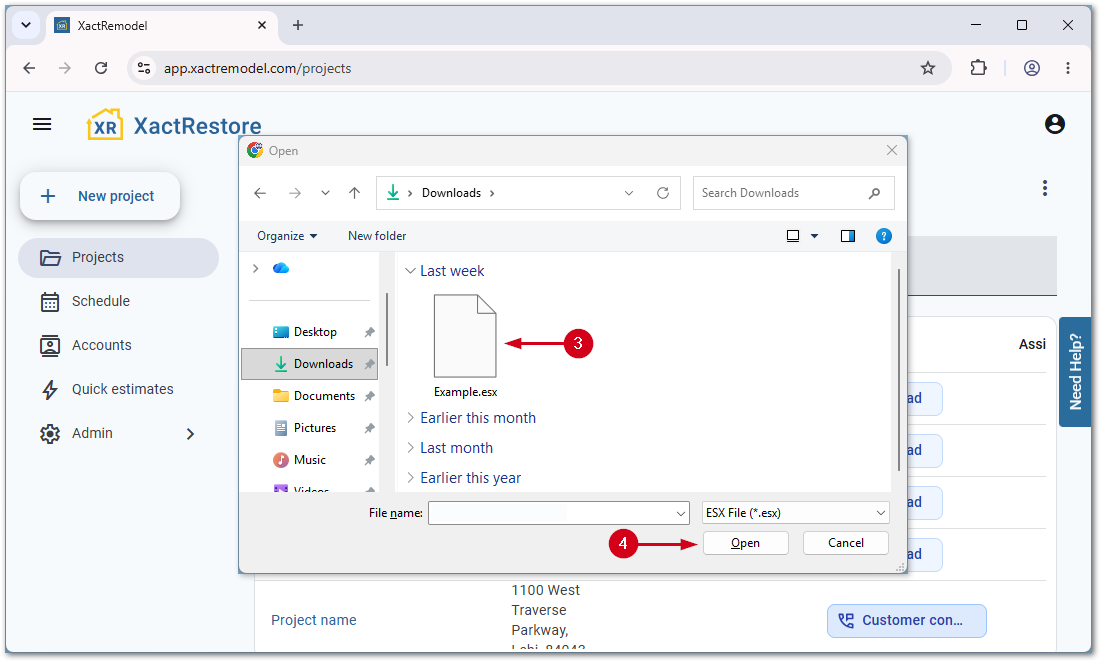Select the Example.esx file
The width and height of the screenshot is (1101, 662).
pyautogui.click(x=465, y=346)
